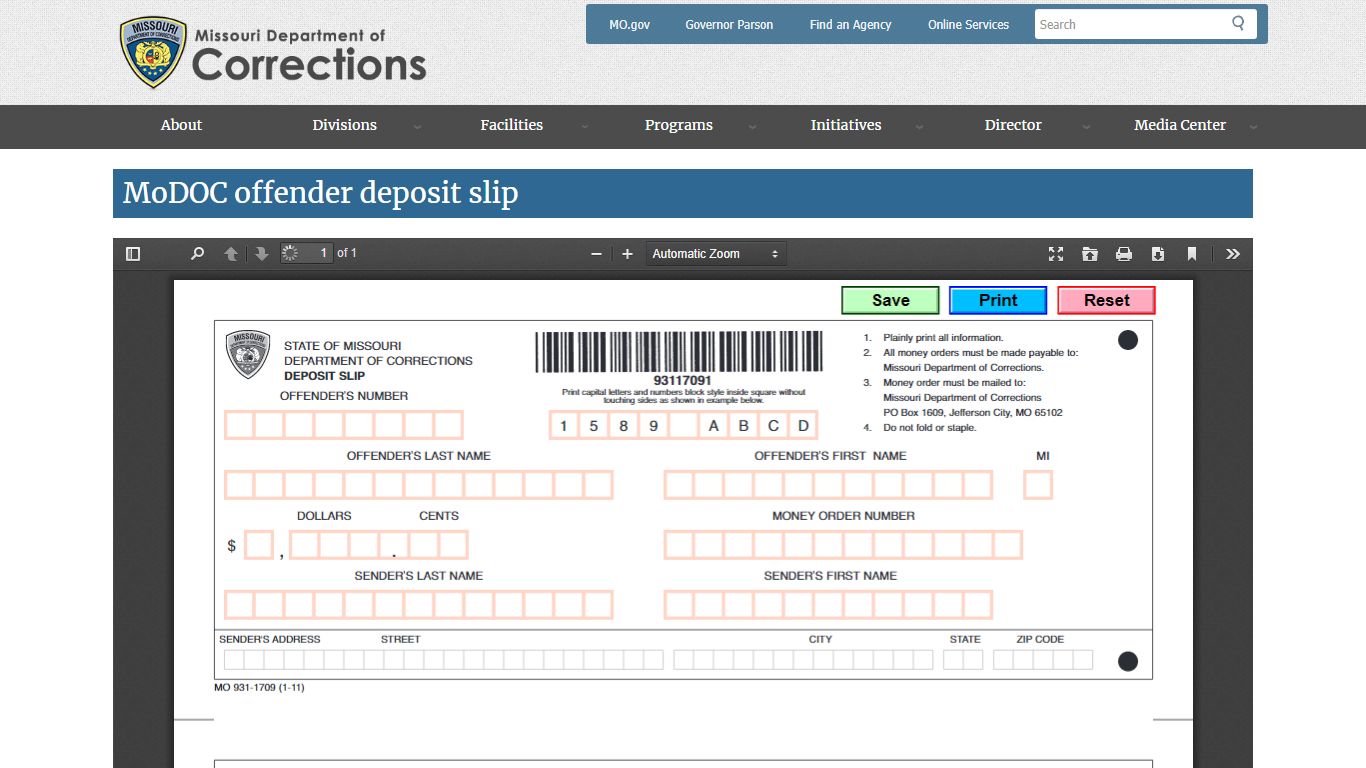Click the blue Print button

(998, 300)
